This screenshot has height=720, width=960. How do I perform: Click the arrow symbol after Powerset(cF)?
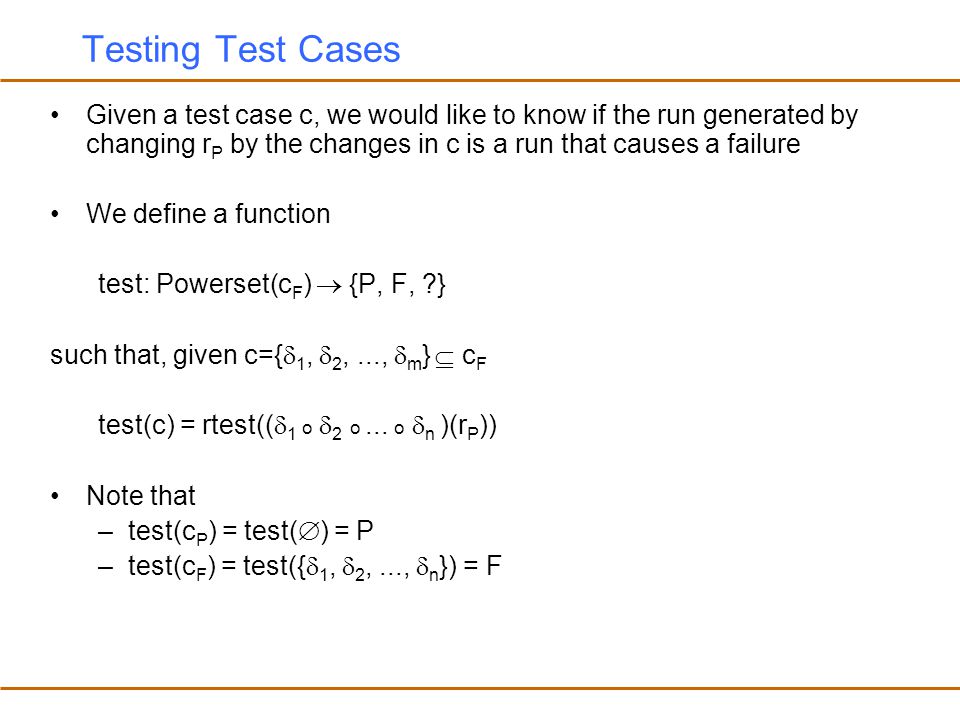coord(329,286)
